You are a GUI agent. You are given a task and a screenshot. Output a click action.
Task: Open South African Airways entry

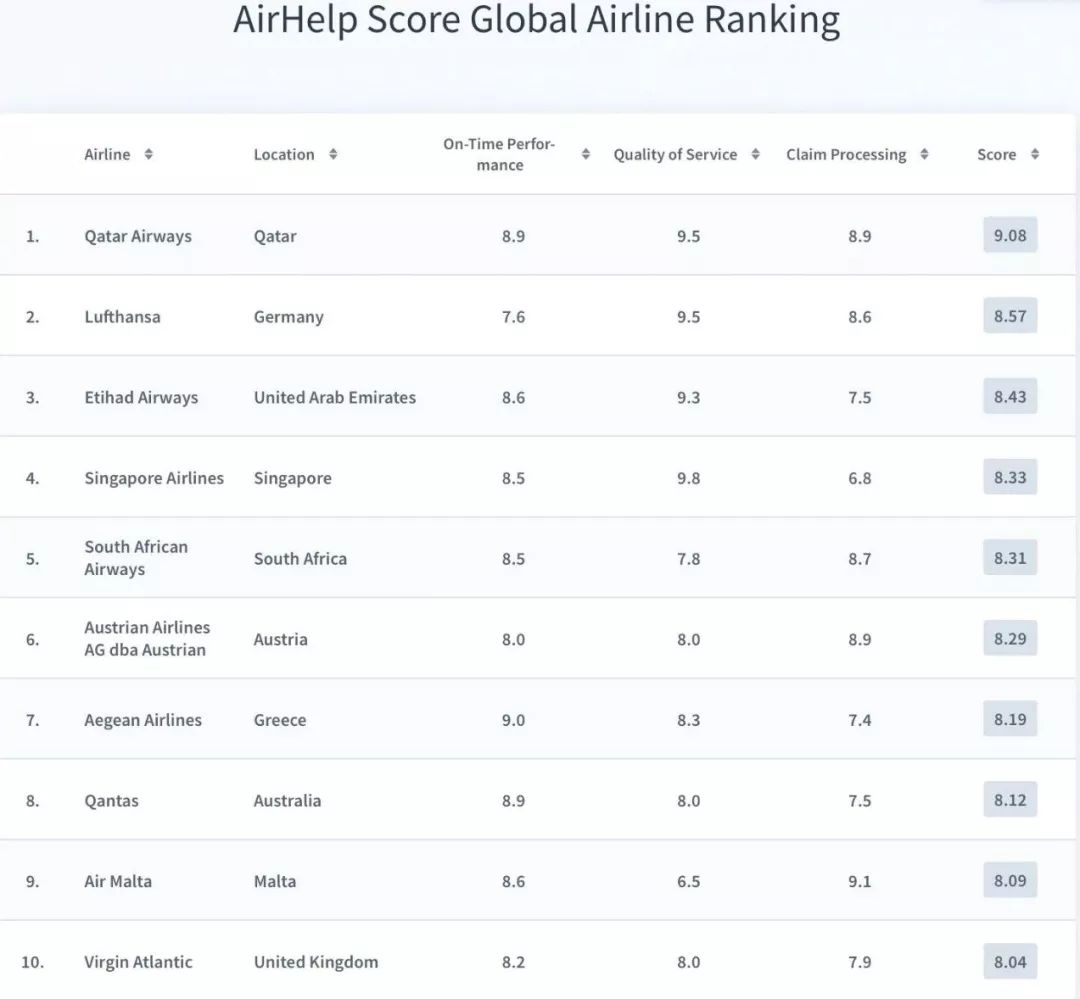pyautogui.click(x=136, y=558)
